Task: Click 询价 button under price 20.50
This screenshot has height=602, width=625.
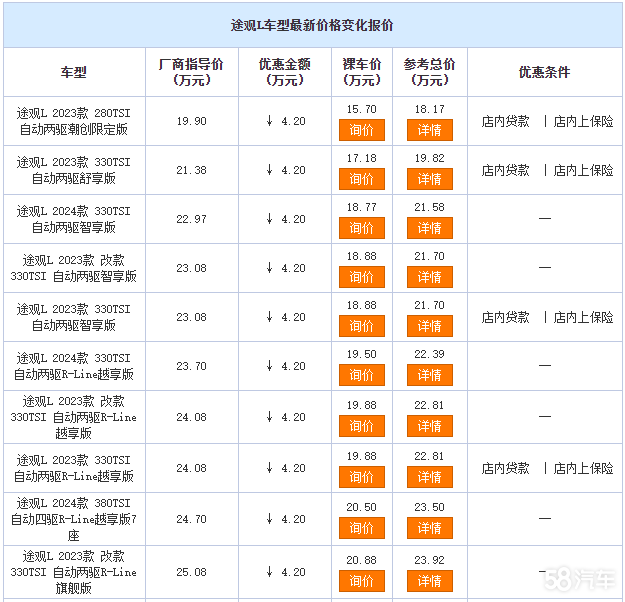Action: pos(362,528)
